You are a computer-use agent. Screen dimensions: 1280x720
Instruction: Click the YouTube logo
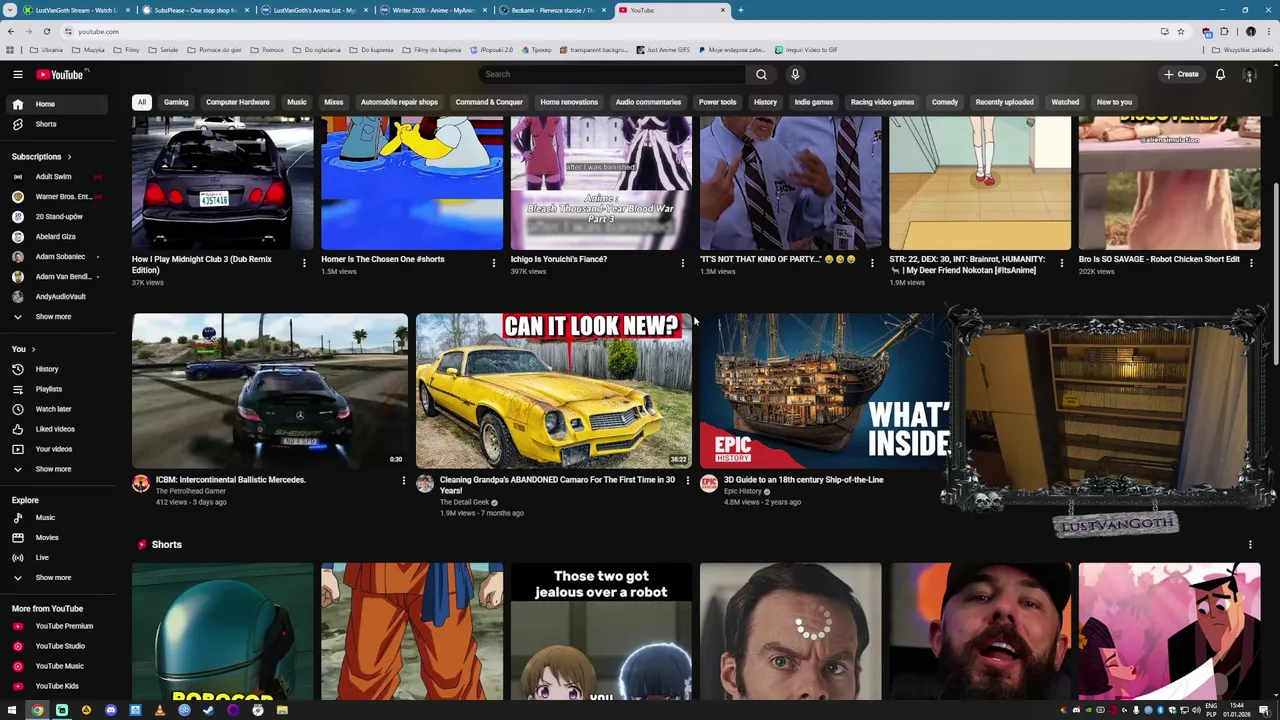pos(61,74)
